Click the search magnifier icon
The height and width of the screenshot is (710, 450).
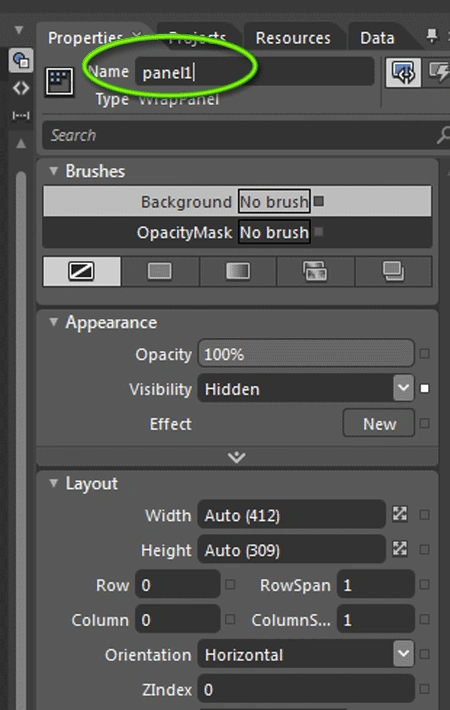click(443, 135)
